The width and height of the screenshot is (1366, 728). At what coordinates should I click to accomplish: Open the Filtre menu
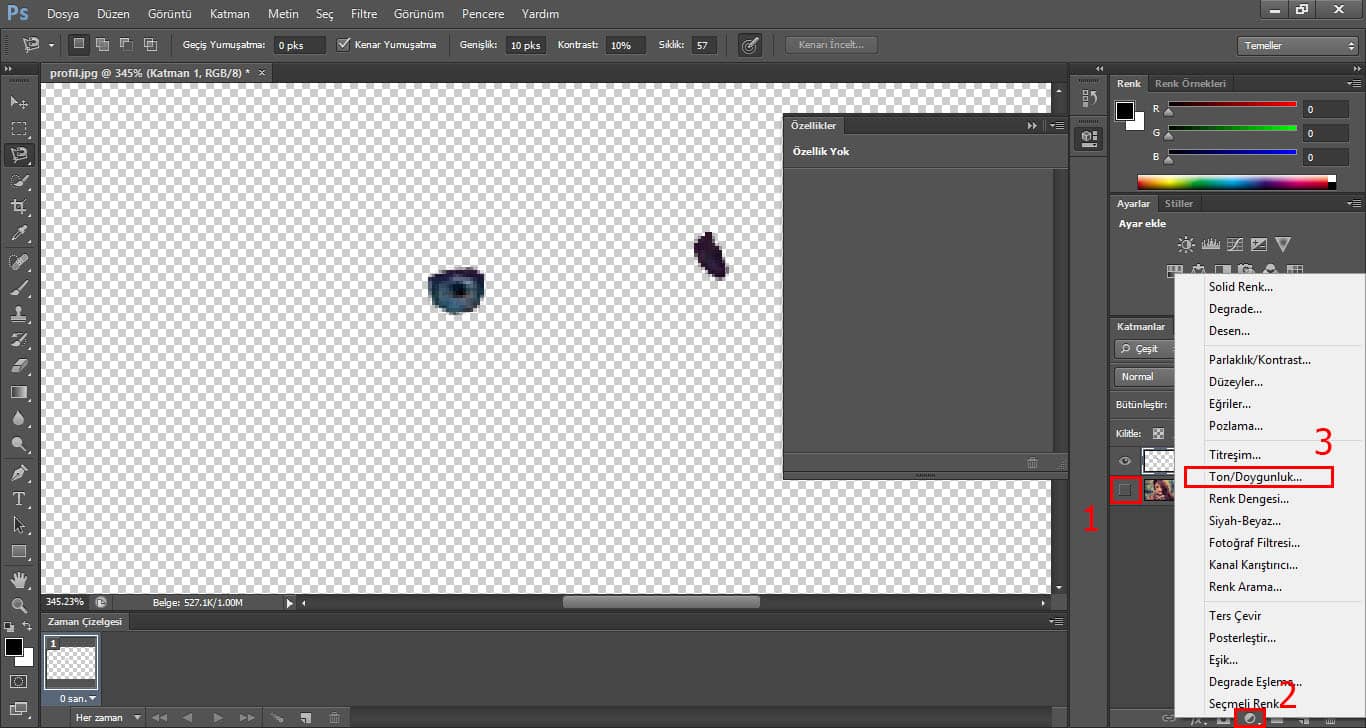[364, 14]
